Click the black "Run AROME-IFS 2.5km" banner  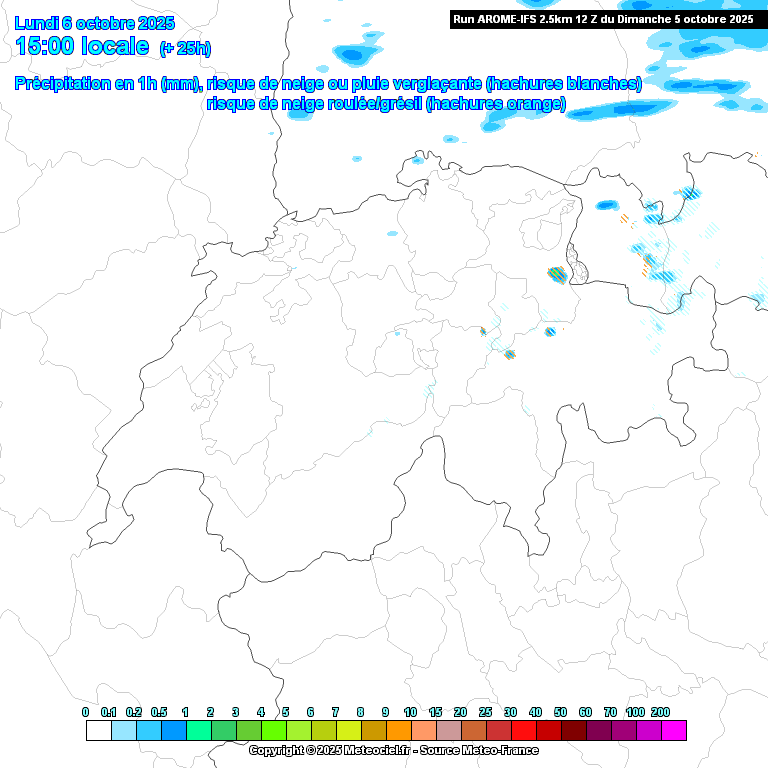click(603, 19)
